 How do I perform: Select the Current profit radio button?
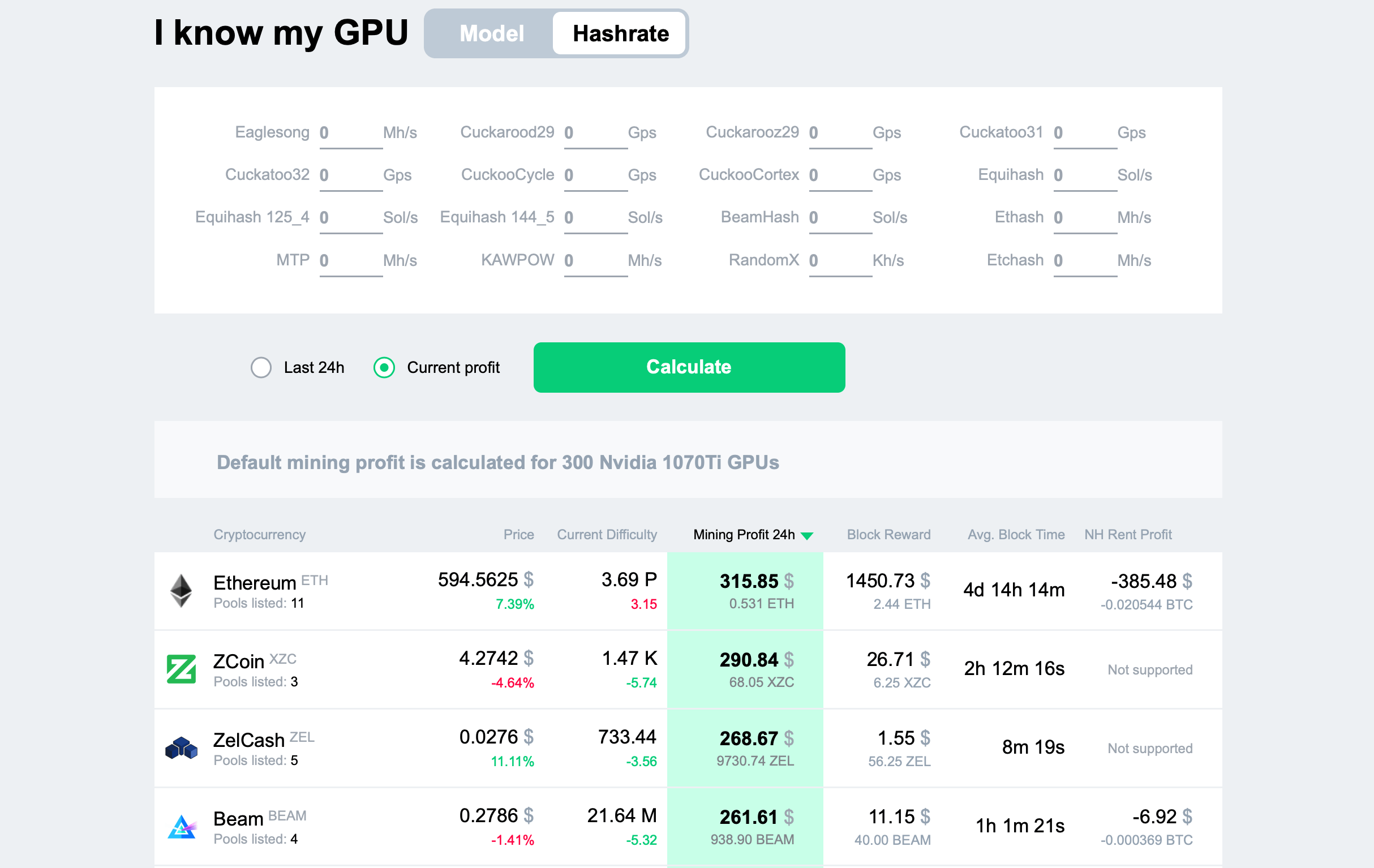coord(384,367)
